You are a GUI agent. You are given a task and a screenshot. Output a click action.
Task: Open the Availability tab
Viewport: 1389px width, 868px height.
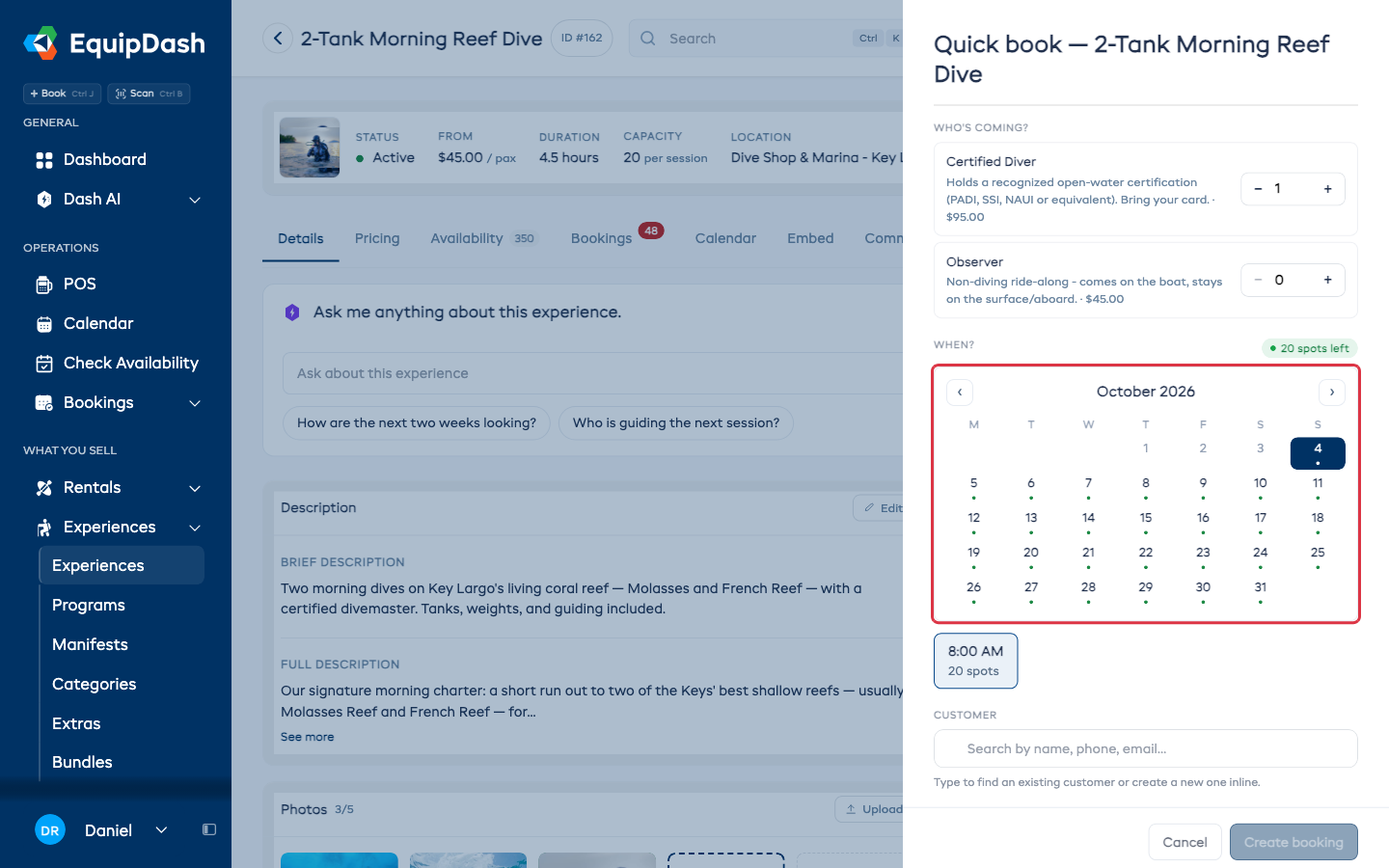click(482, 238)
